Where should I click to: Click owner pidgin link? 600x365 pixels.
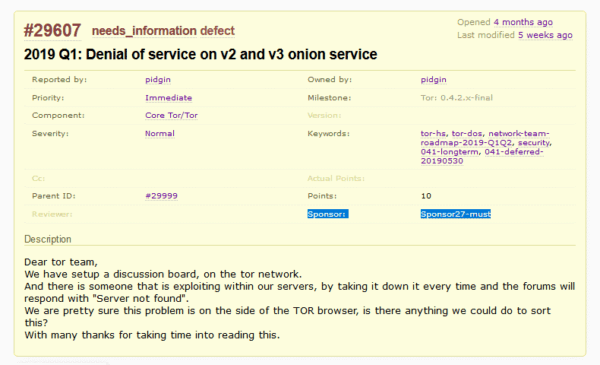pos(433,80)
